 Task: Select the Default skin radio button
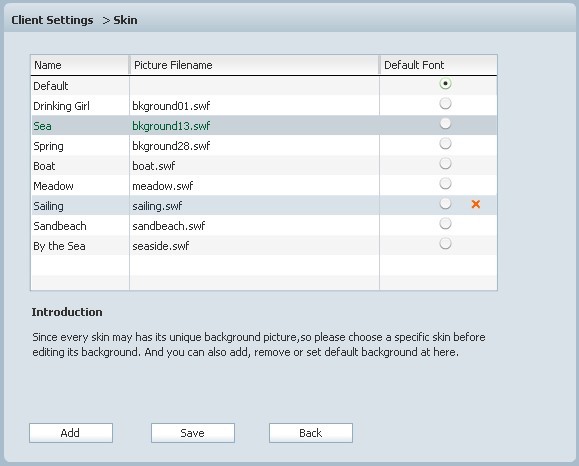pos(445,84)
